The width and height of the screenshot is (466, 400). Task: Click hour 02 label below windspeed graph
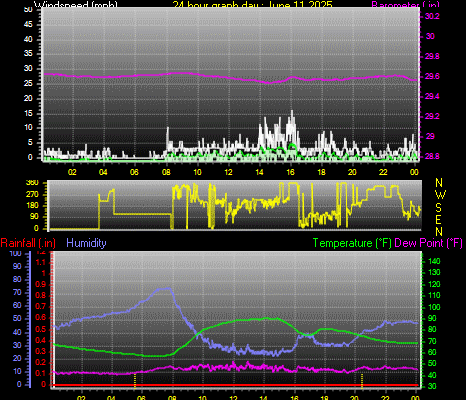72,172
